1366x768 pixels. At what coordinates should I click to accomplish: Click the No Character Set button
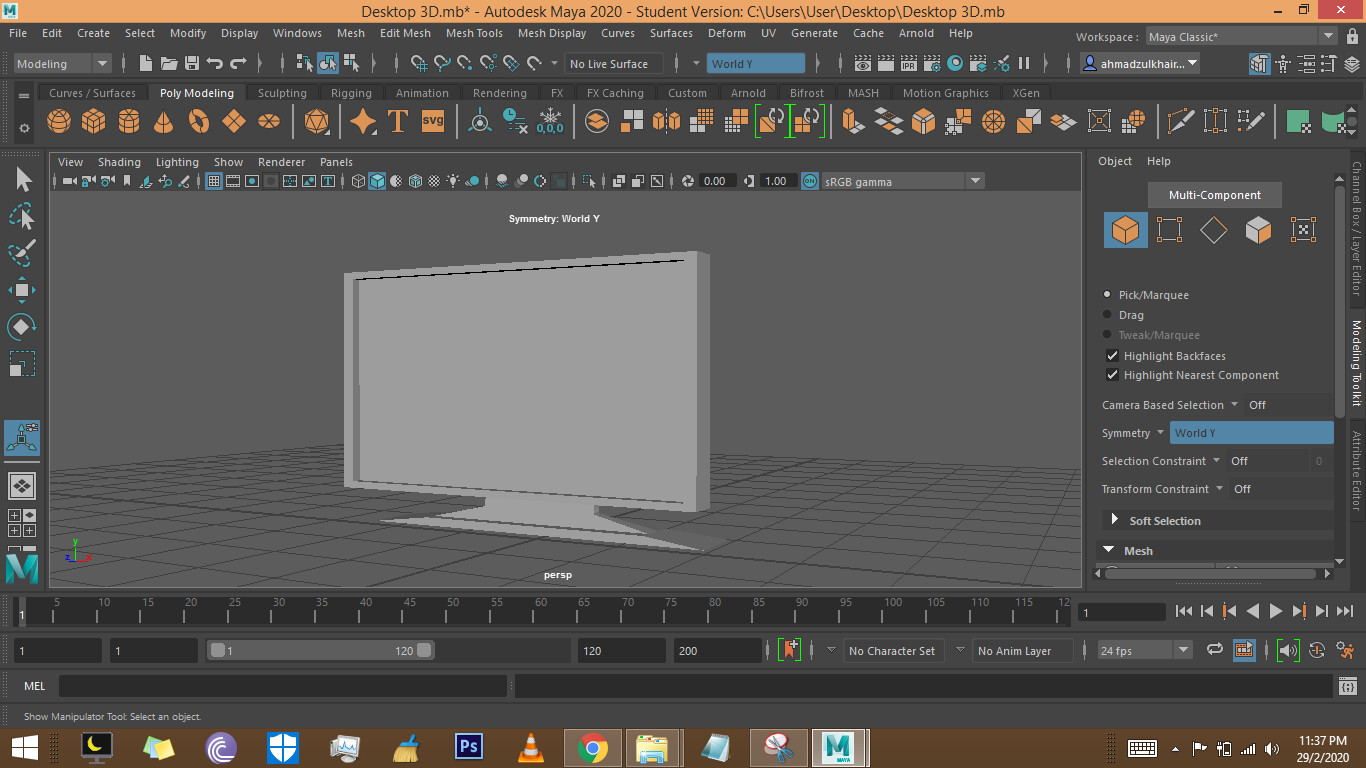pyautogui.click(x=893, y=650)
